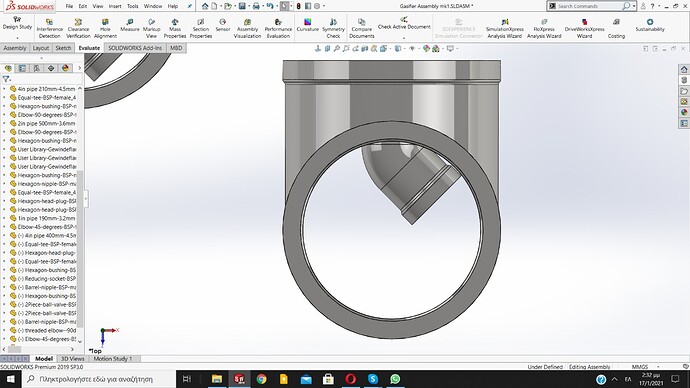
Task: Open the Costing tool
Action: (x=616, y=29)
